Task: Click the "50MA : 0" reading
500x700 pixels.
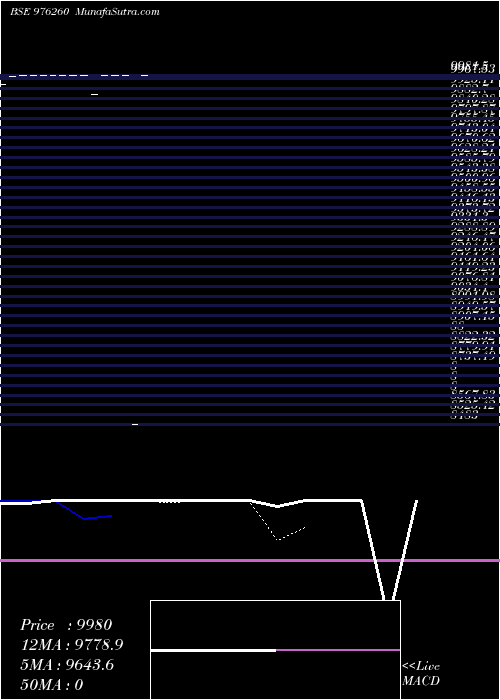Action: 52,685
